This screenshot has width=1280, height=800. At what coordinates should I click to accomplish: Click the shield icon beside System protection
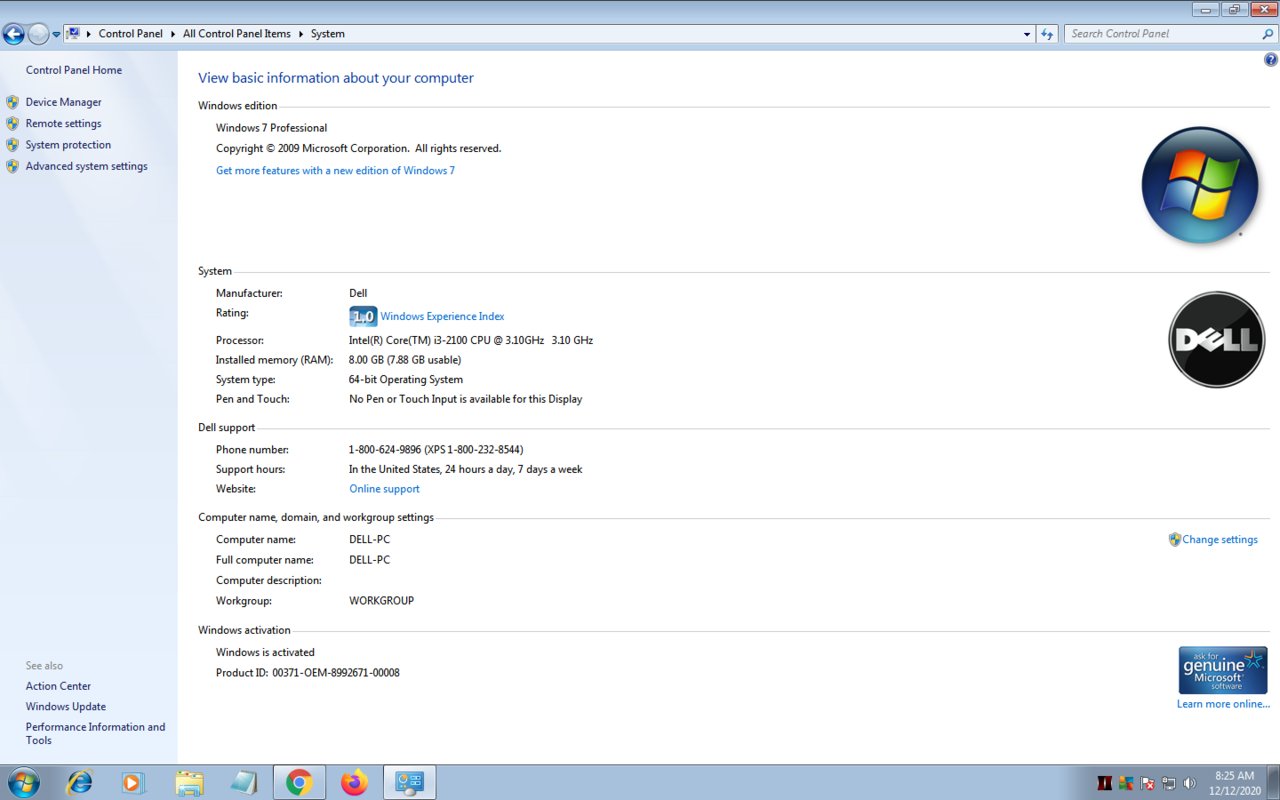point(13,145)
